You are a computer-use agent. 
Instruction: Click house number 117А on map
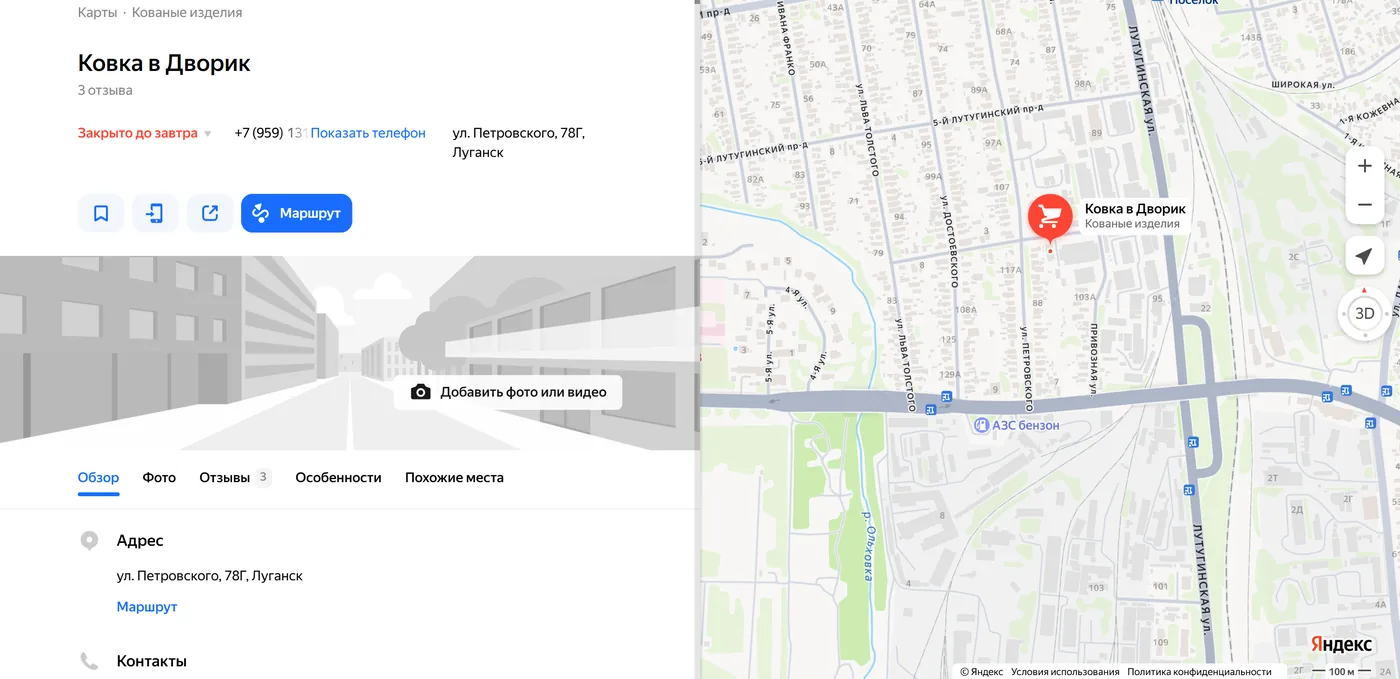(x=1010, y=270)
